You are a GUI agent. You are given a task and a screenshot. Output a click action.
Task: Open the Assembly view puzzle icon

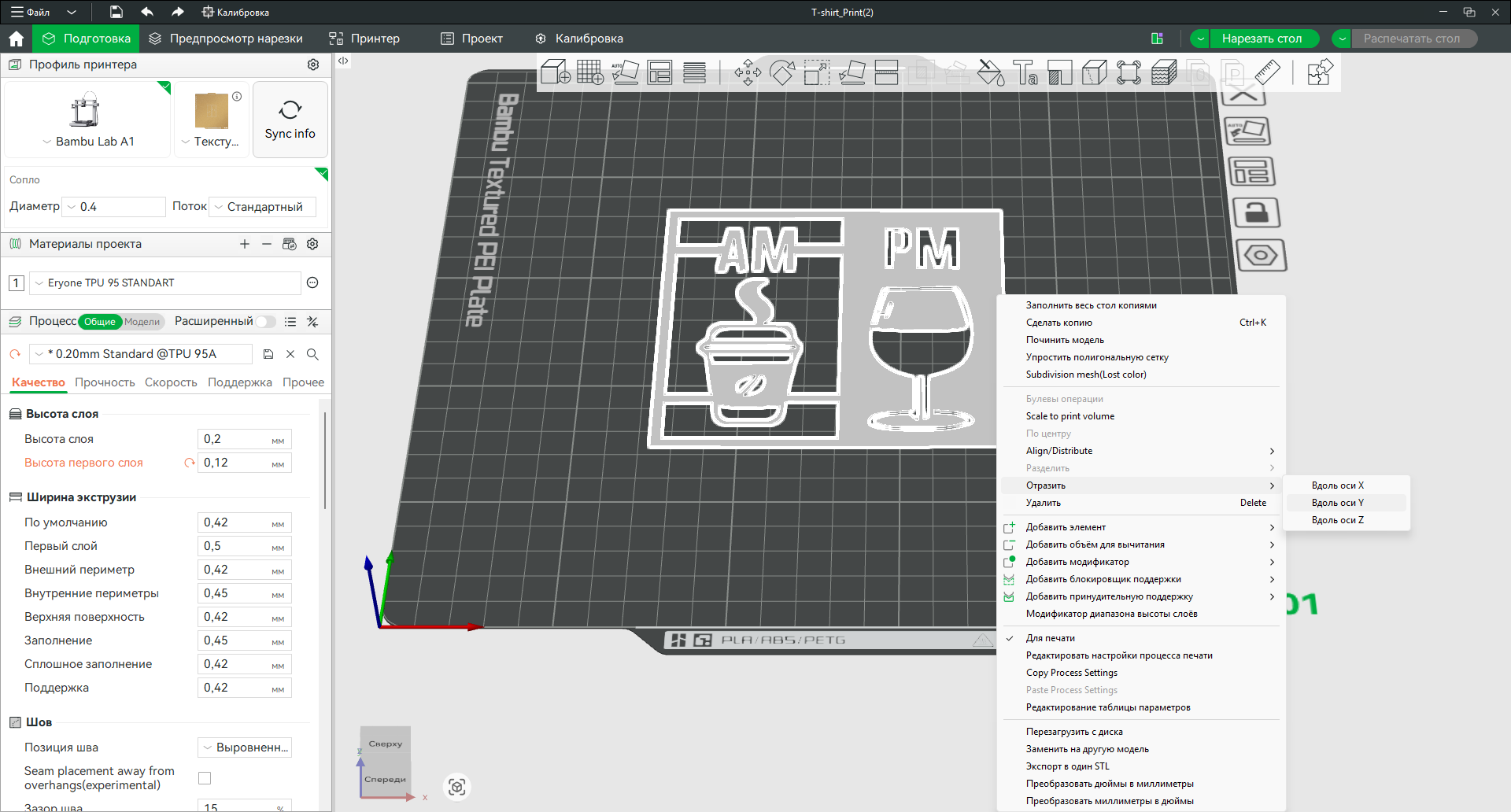tap(1320, 73)
